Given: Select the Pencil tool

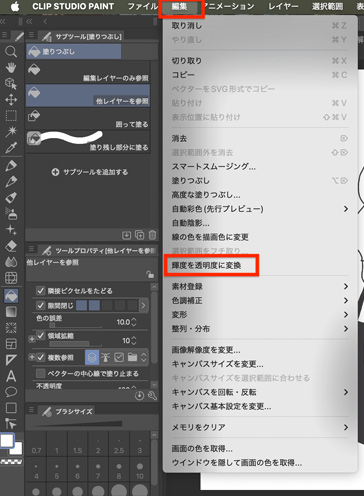Looking at the screenshot, I should (x=11, y=181).
